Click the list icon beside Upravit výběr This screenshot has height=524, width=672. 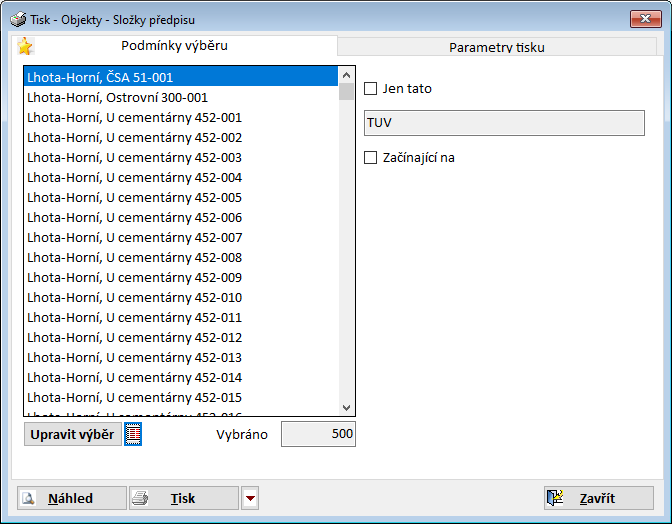point(133,434)
